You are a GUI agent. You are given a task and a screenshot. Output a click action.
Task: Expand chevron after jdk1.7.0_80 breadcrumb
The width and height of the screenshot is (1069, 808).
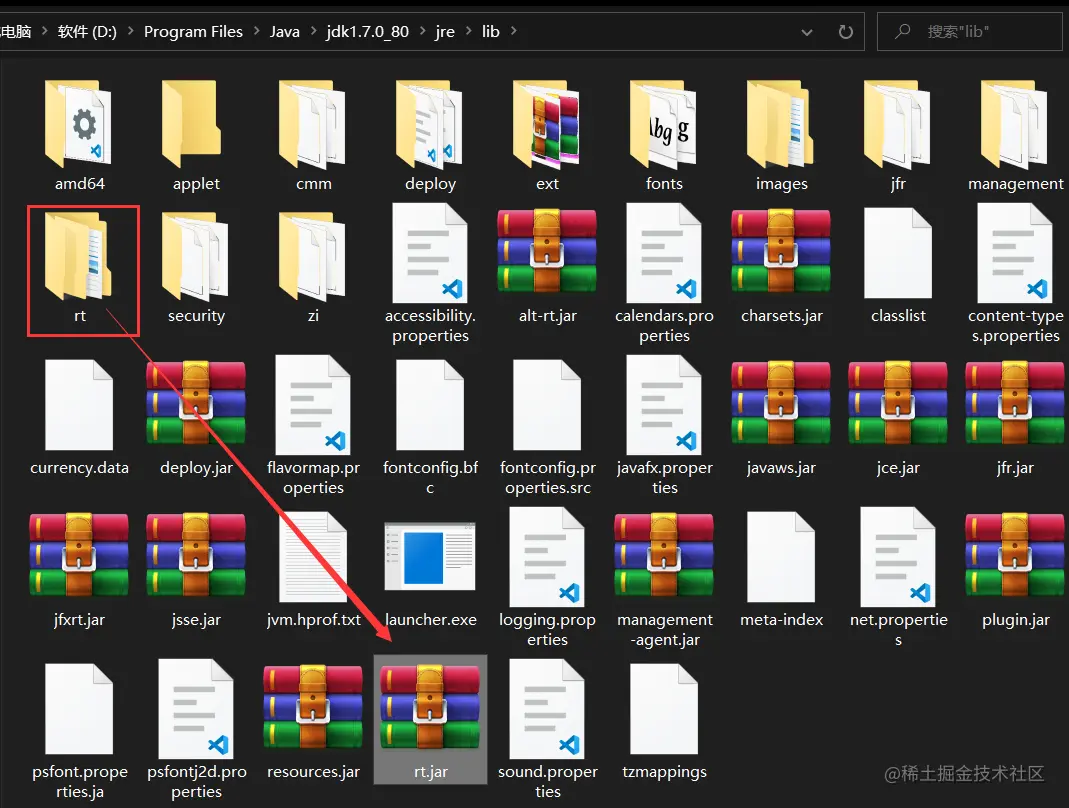tap(423, 31)
